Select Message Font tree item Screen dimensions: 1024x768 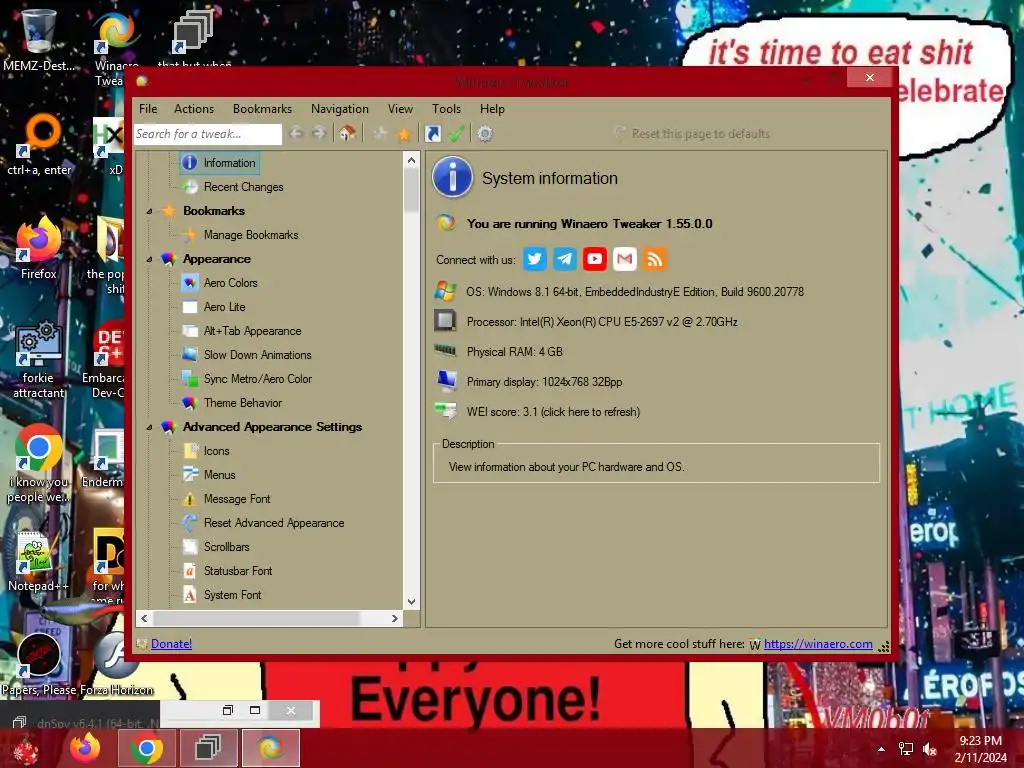click(236, 499)
